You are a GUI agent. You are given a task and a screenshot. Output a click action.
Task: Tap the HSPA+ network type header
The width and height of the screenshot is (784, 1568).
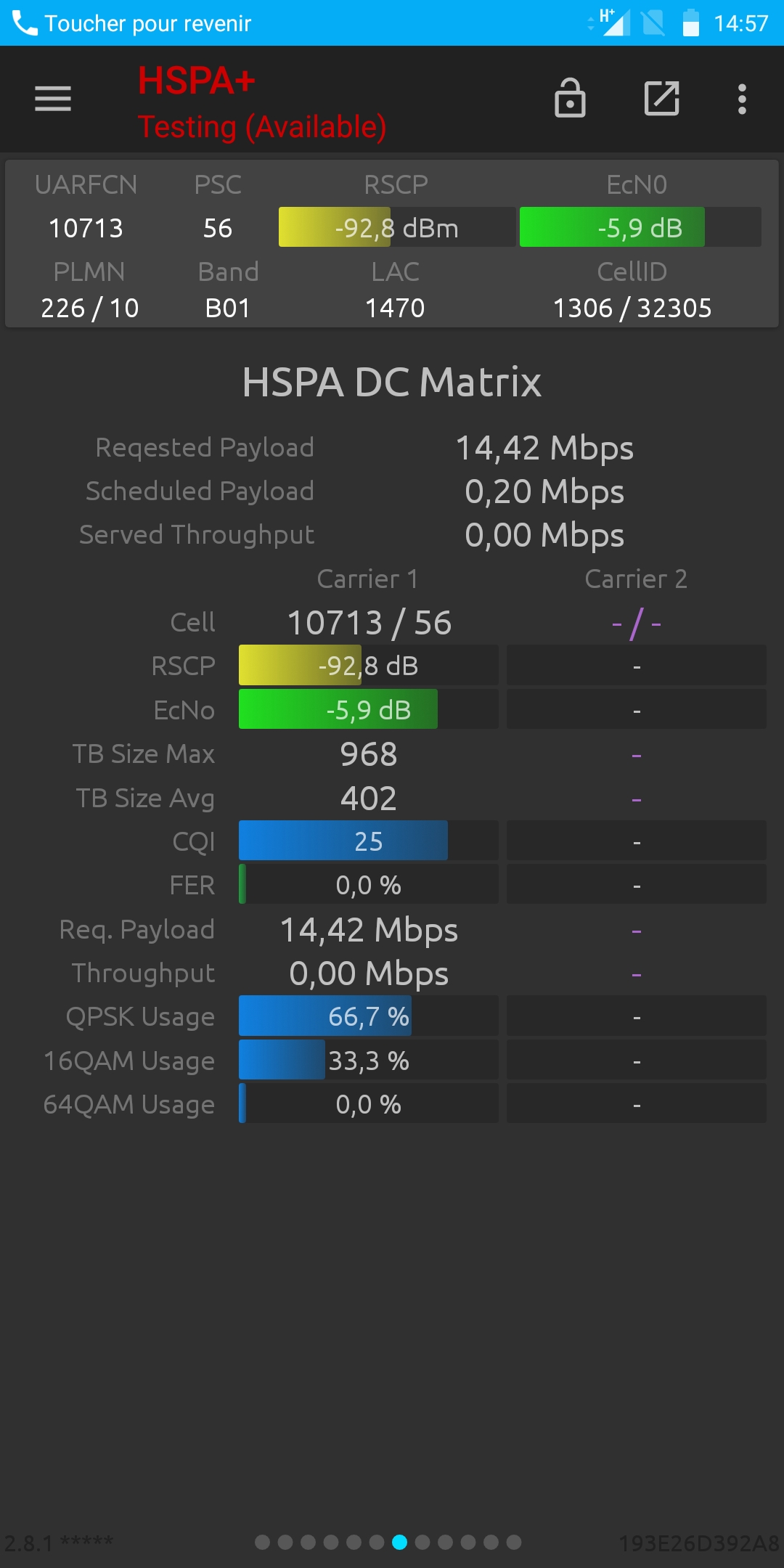197,81
